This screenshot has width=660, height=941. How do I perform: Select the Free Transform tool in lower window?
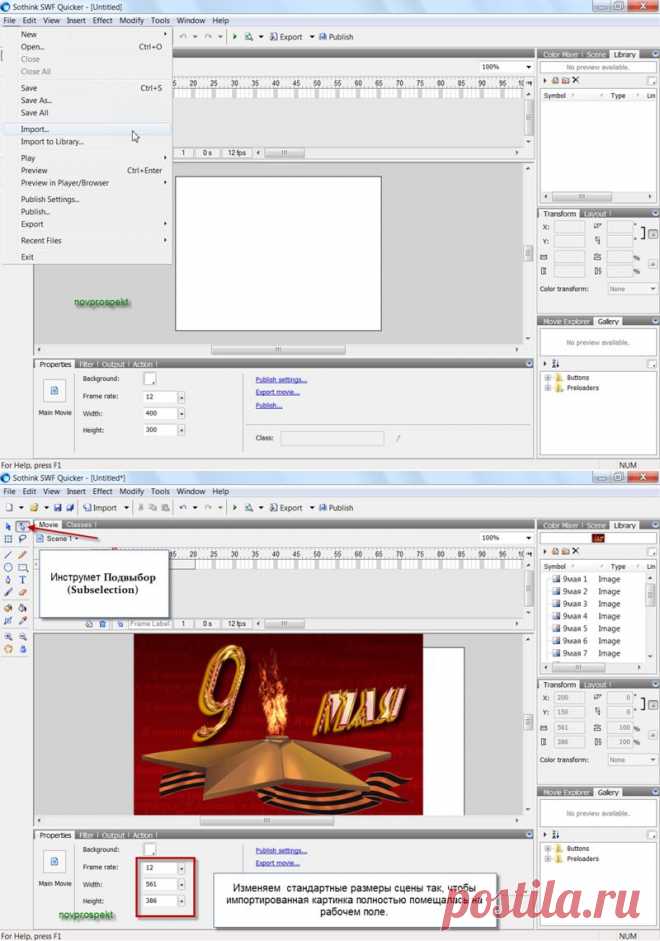coord(8,539)
